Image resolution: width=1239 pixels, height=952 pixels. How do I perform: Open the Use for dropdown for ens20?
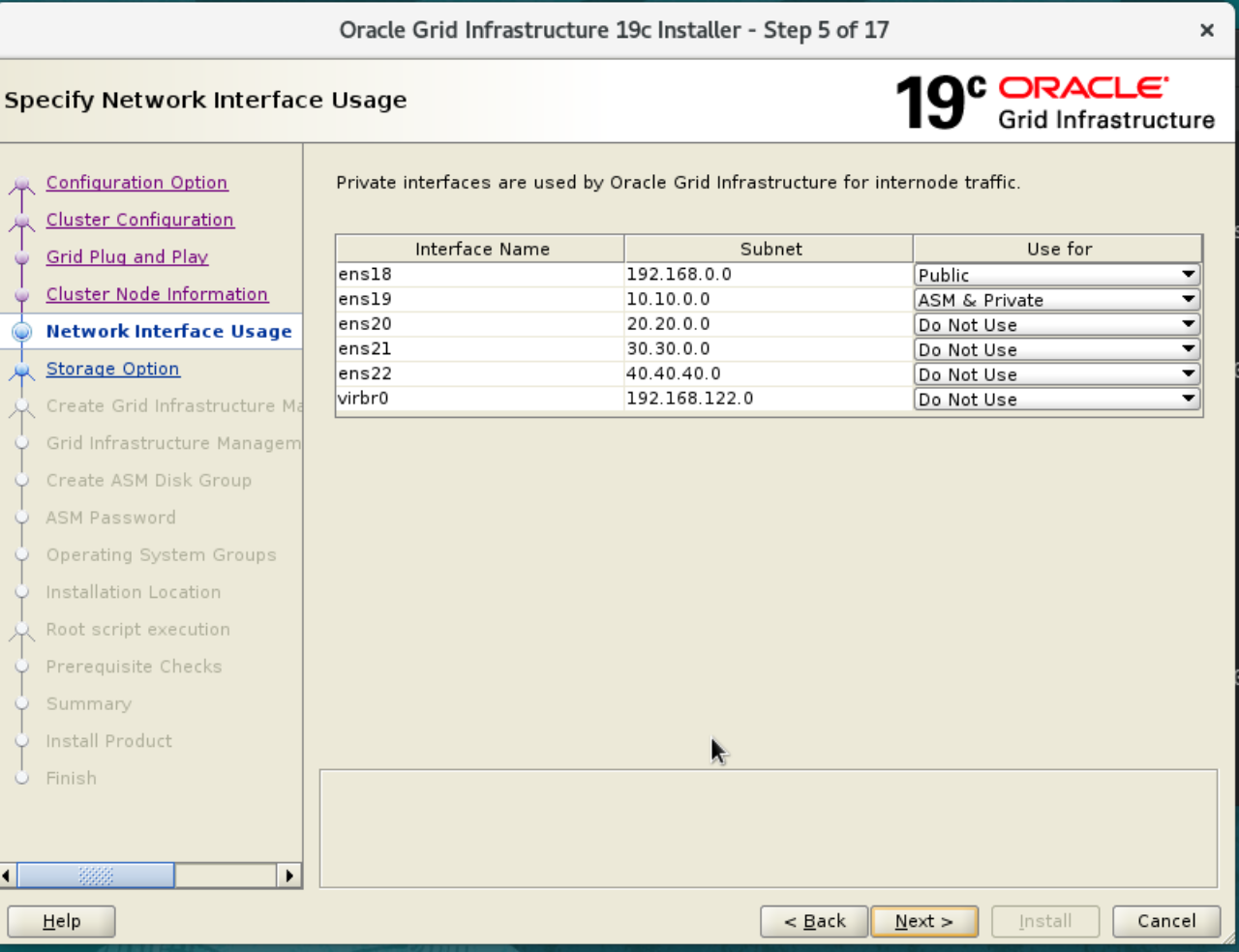click(1057, 325)
